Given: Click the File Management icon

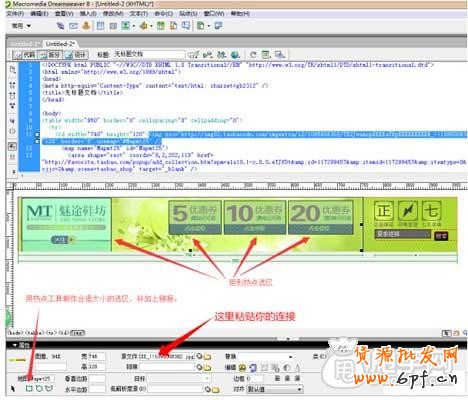Looking at the screenshot, I should point(221,54).
